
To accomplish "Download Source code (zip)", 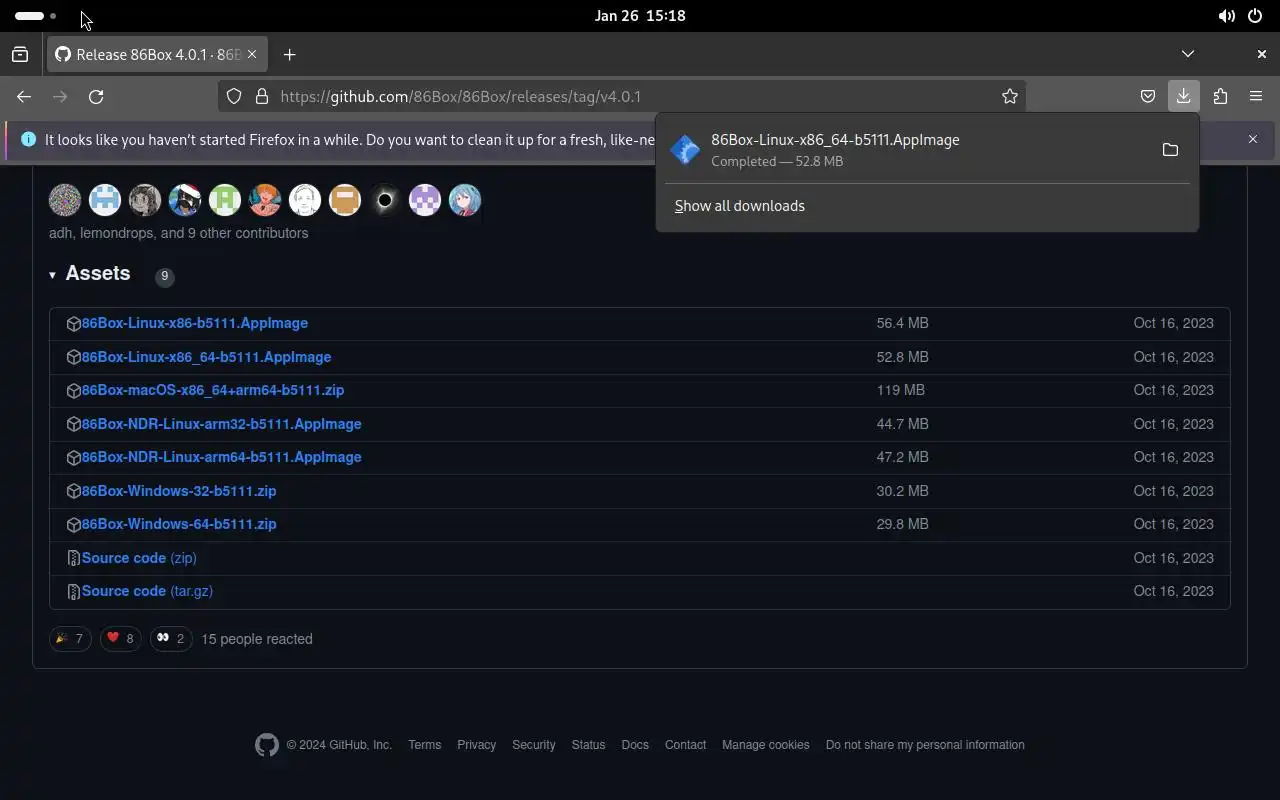I will click(139, 558).
